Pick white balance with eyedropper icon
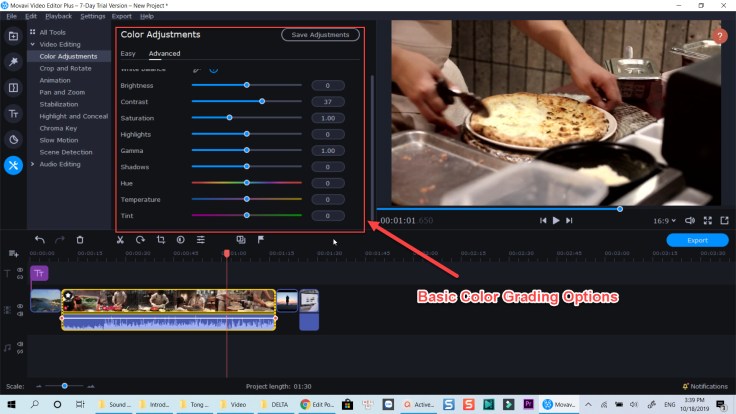 click(x=197, y=70)
